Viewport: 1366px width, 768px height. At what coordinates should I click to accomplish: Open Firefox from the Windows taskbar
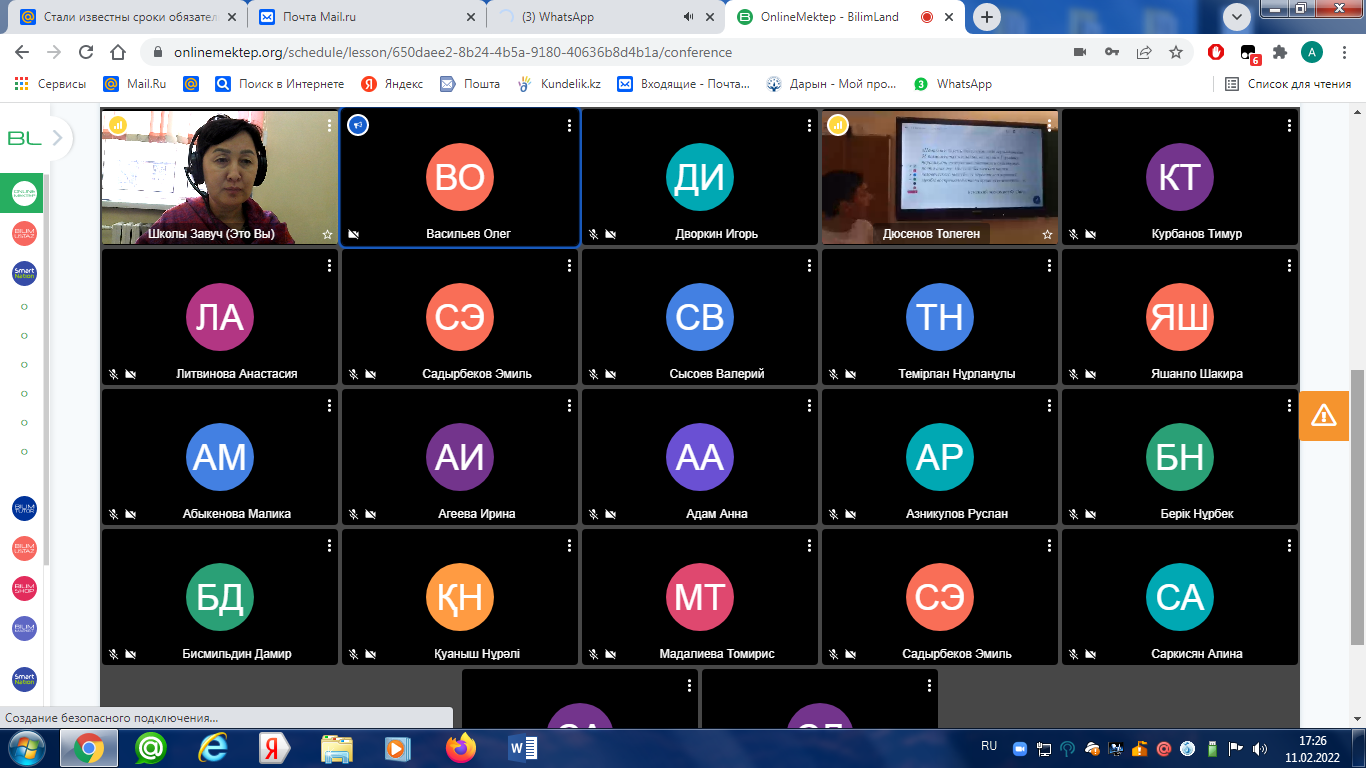(461, 747)
